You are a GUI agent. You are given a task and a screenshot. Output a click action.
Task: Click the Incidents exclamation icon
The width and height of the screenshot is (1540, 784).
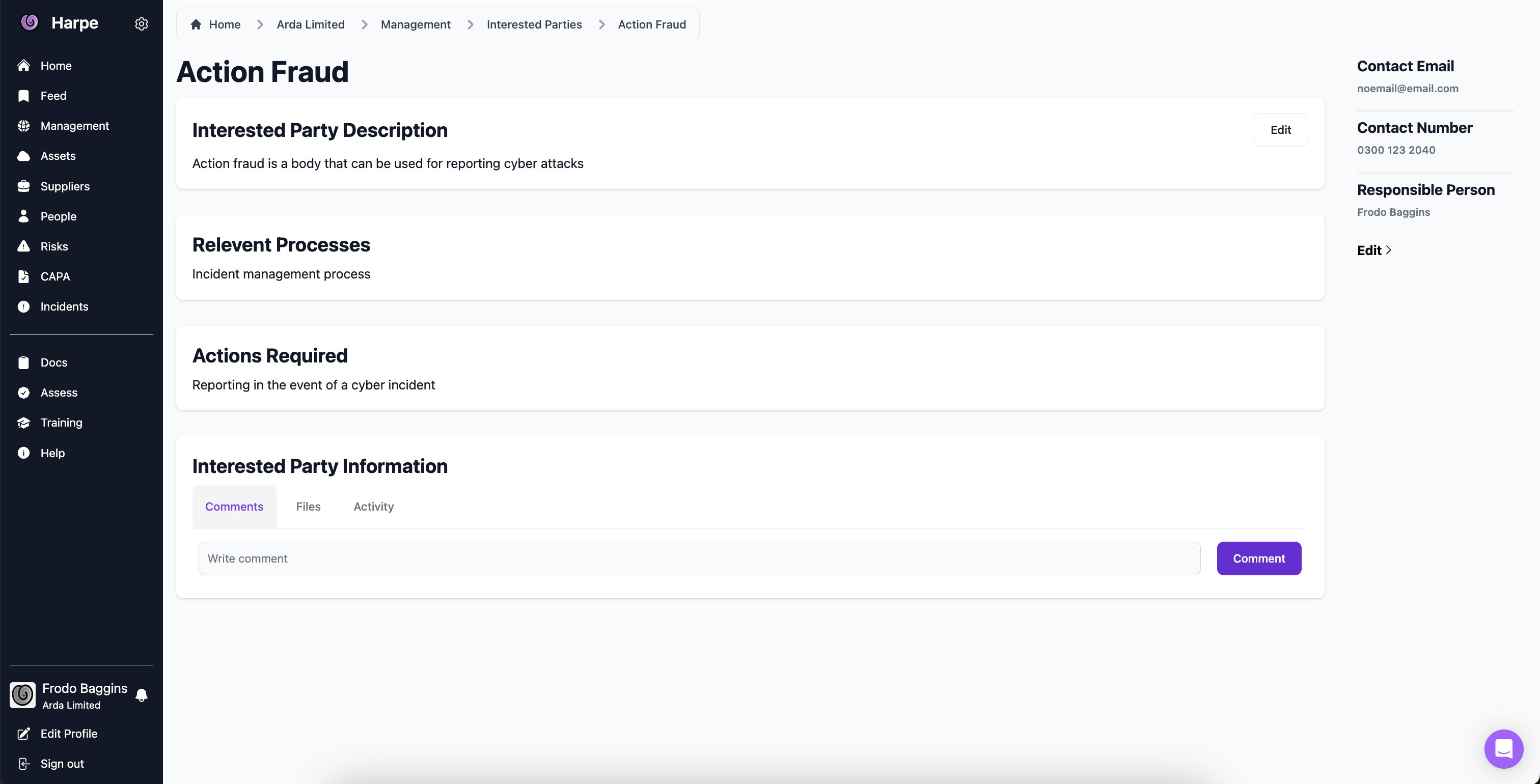(x=23, y=306)
